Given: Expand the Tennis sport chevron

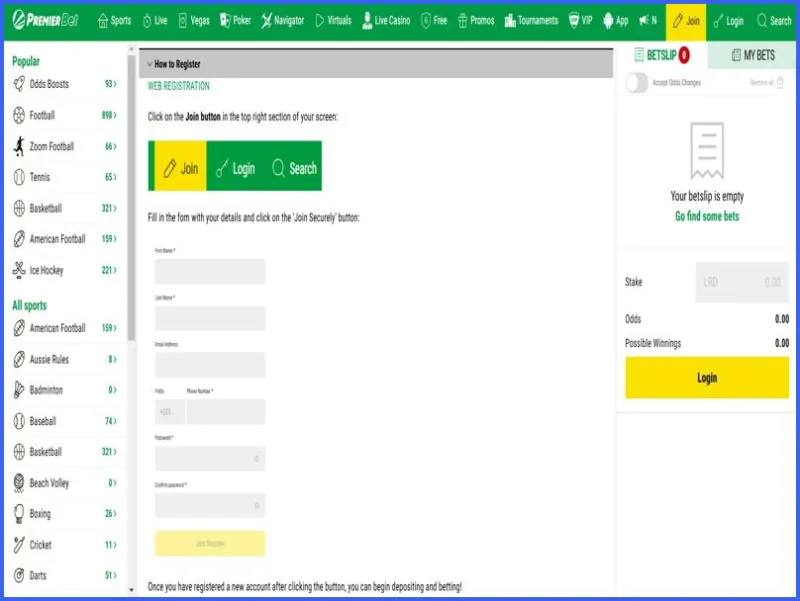Looking at the screenshot, I should [x=115, y=177].
